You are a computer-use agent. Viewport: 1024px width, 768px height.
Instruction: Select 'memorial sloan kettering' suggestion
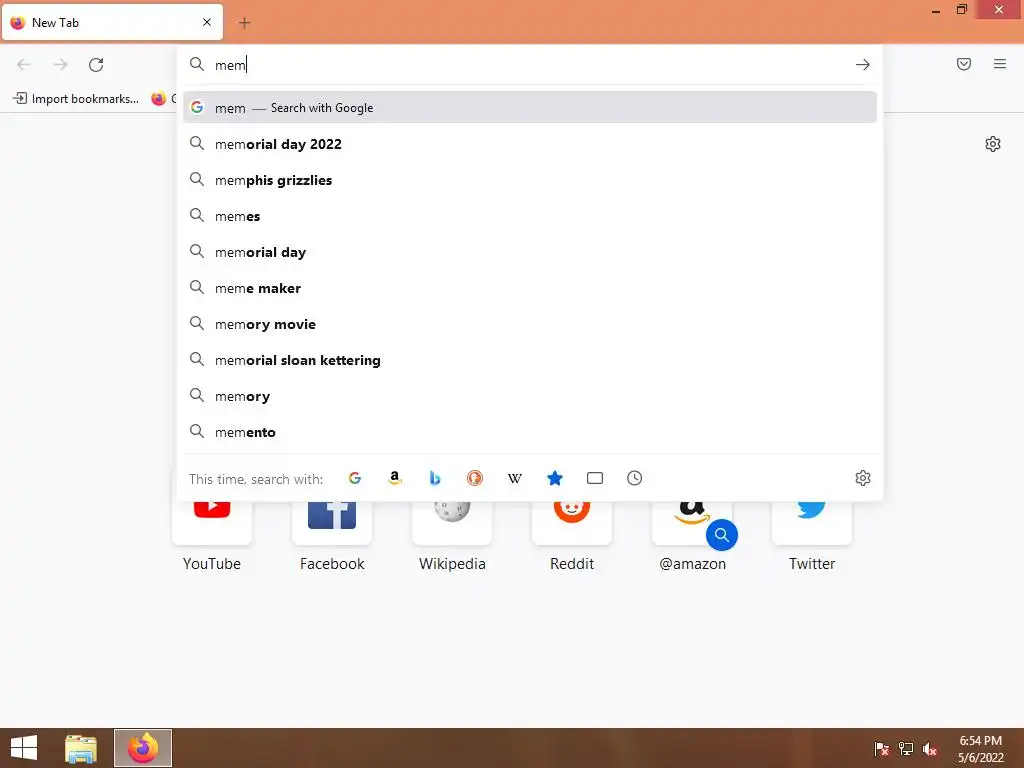point(530,360)
